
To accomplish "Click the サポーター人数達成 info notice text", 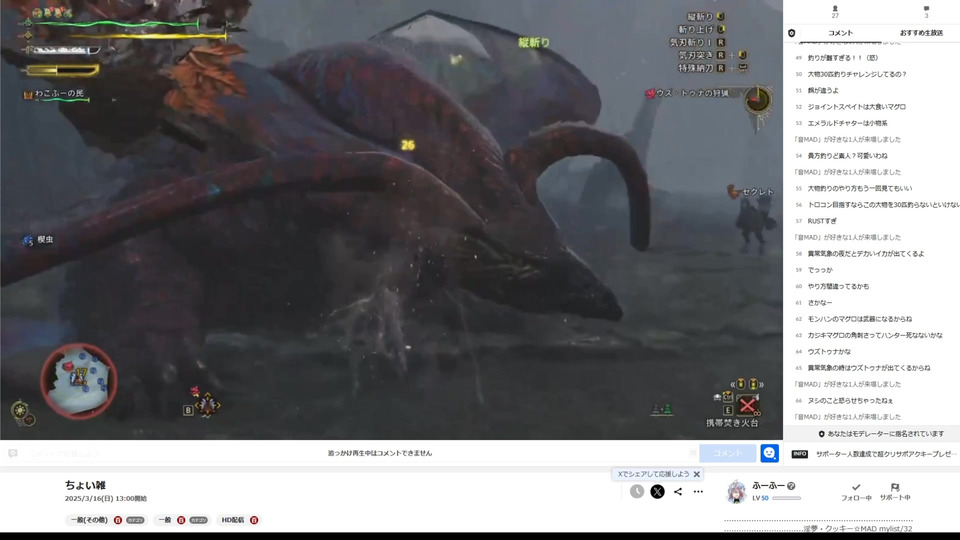I will pyautogui.click(x=885, y=454).
